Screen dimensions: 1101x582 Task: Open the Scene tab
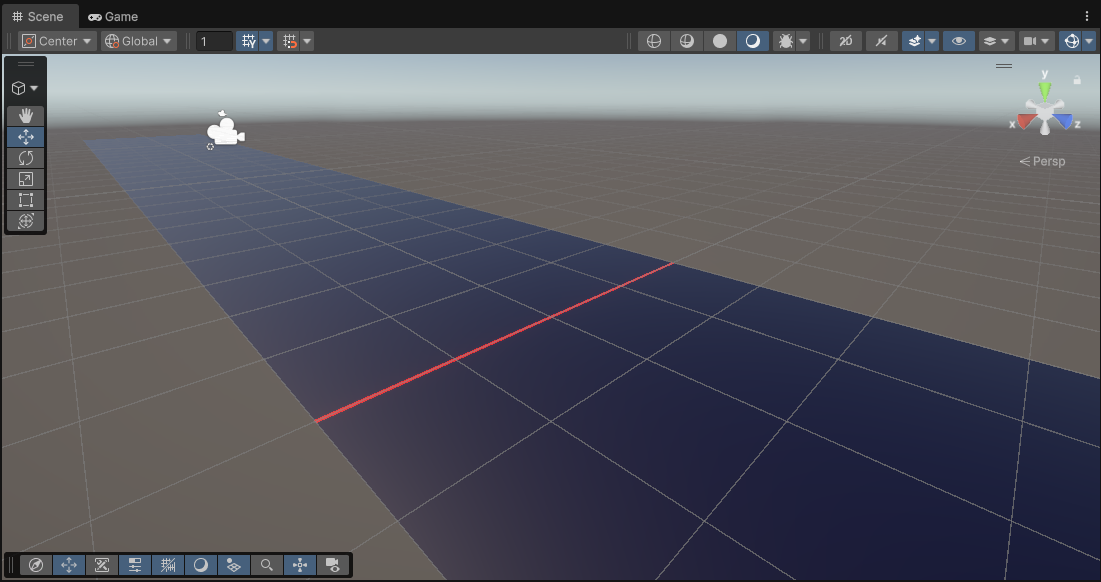pos(38,16)
